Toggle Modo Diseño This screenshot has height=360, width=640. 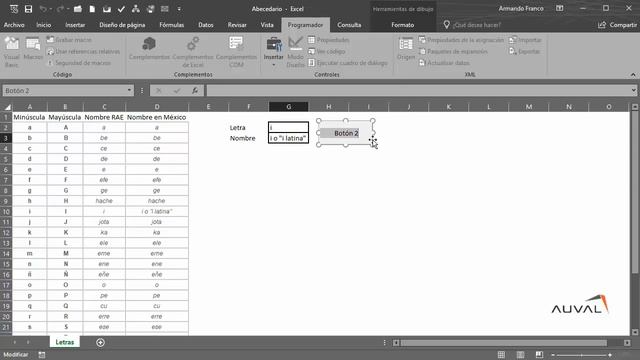point(295,52)
